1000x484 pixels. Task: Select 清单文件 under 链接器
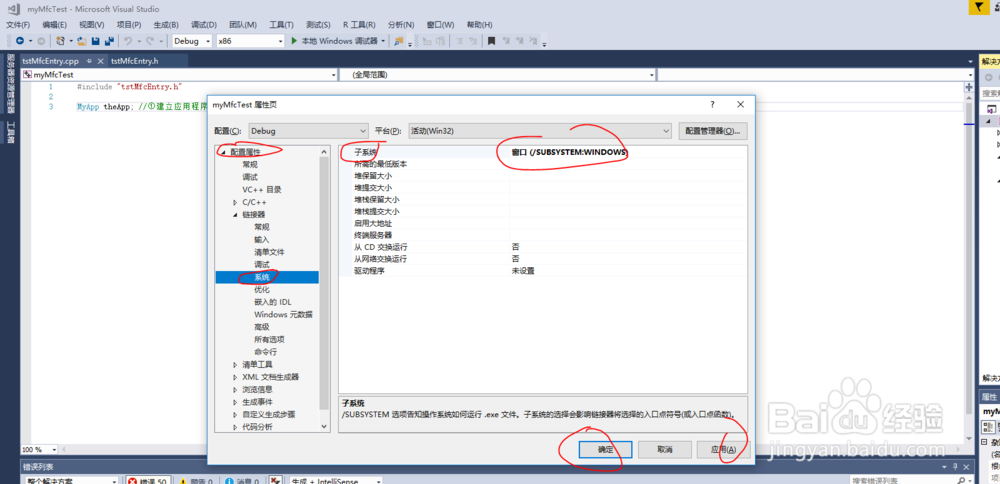tap(269, 252)
